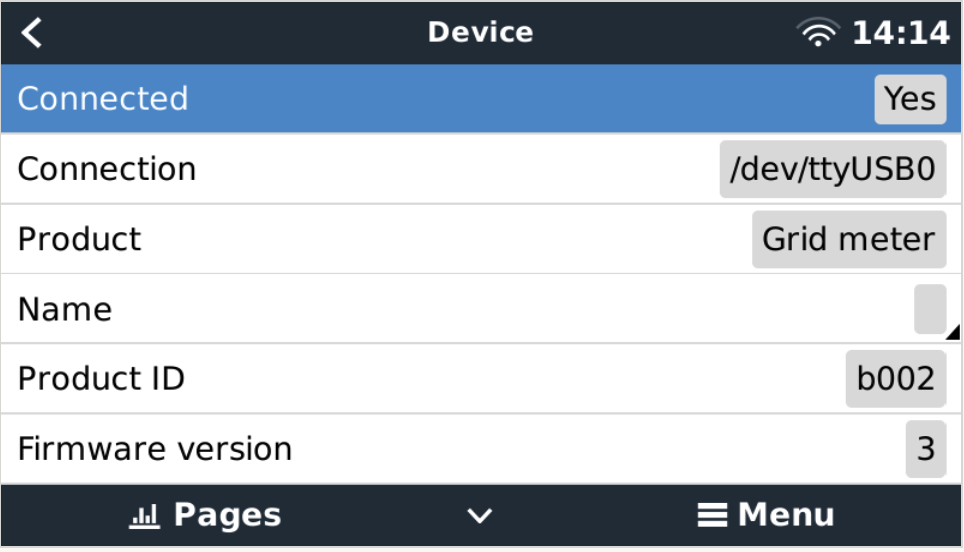Open the Menu button
This screenshot has width=964, height=552.
click(766, 516)
